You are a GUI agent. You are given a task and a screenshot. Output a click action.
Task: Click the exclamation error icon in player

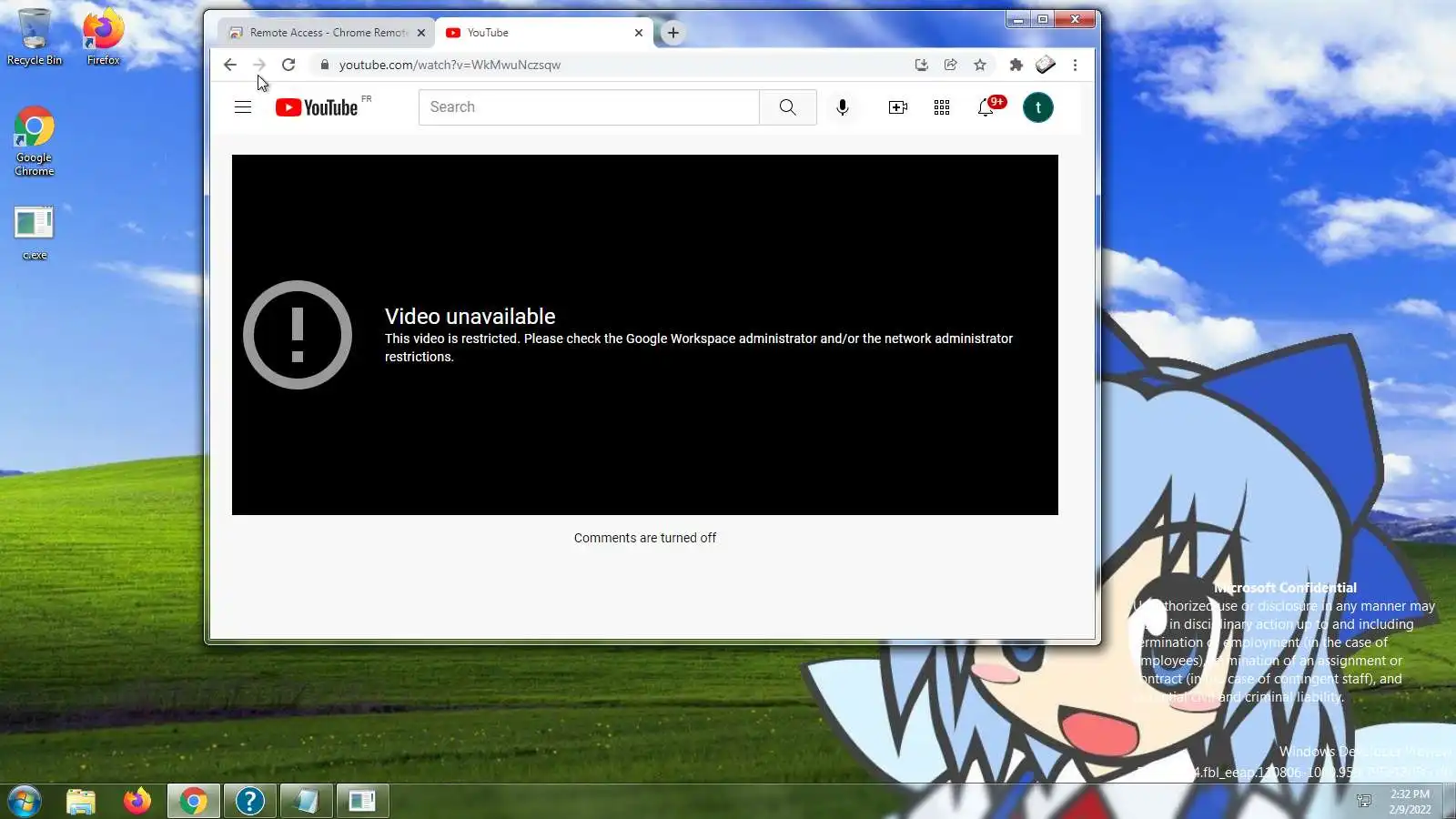(x=298, y=335)
